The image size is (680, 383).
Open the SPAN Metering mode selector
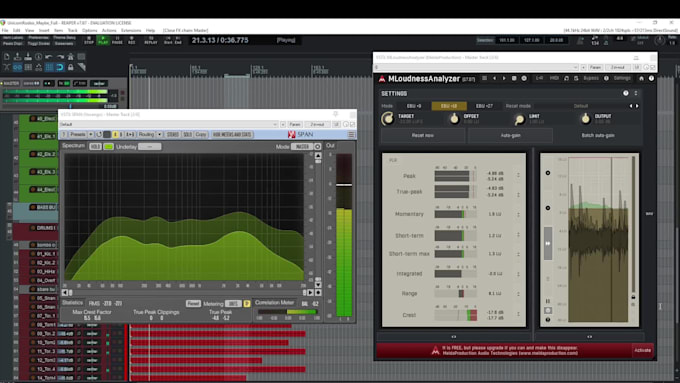click(x=233, y=304)
